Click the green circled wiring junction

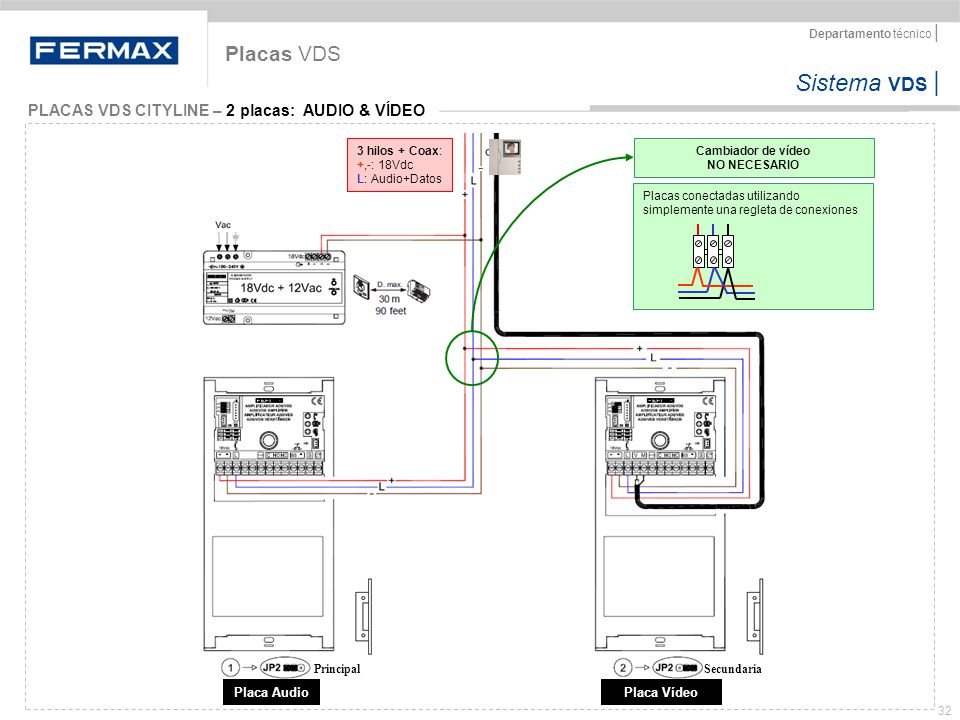(472, 358)
